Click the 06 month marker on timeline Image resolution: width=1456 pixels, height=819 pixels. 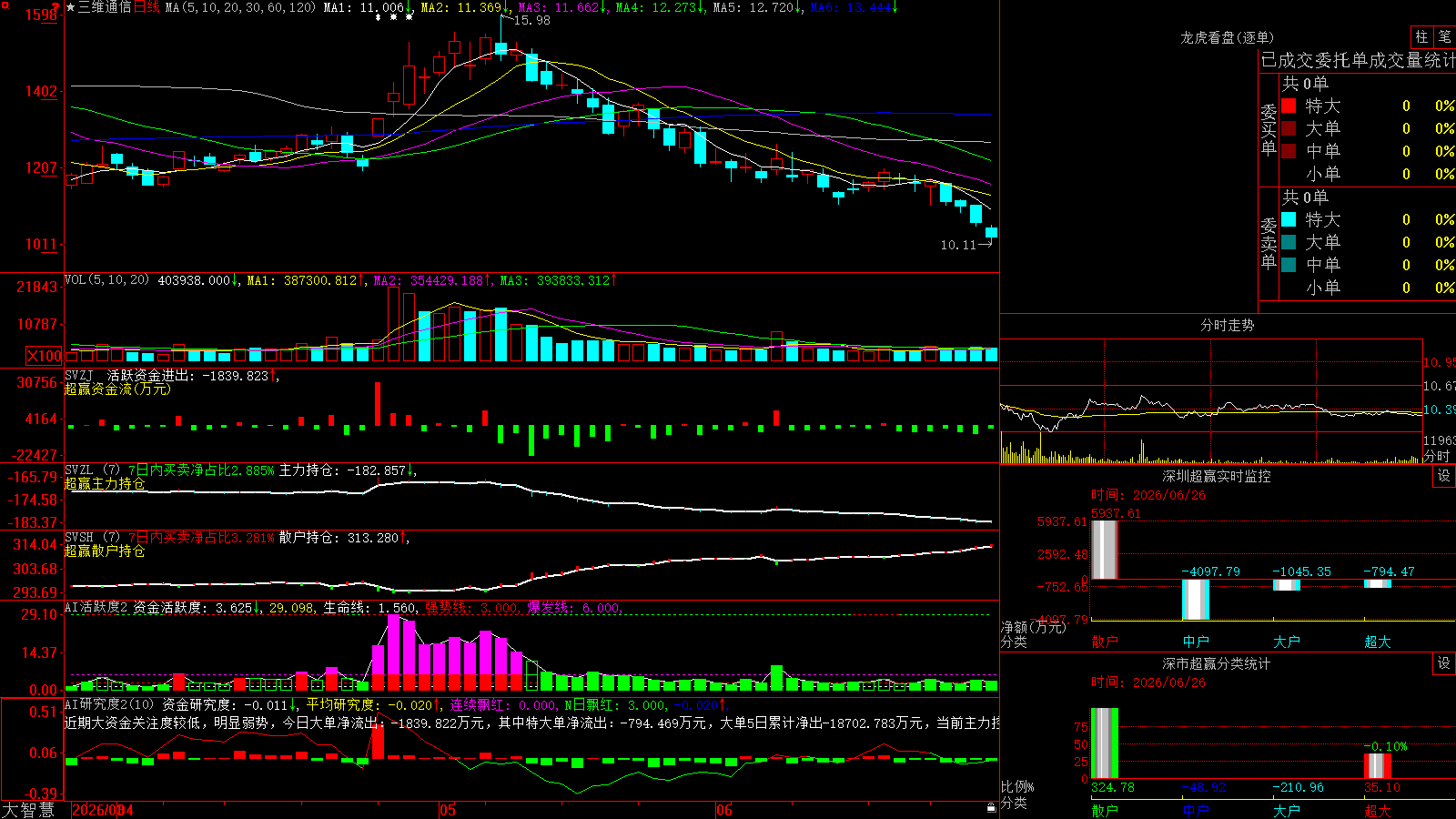click(x=723, y=810)
